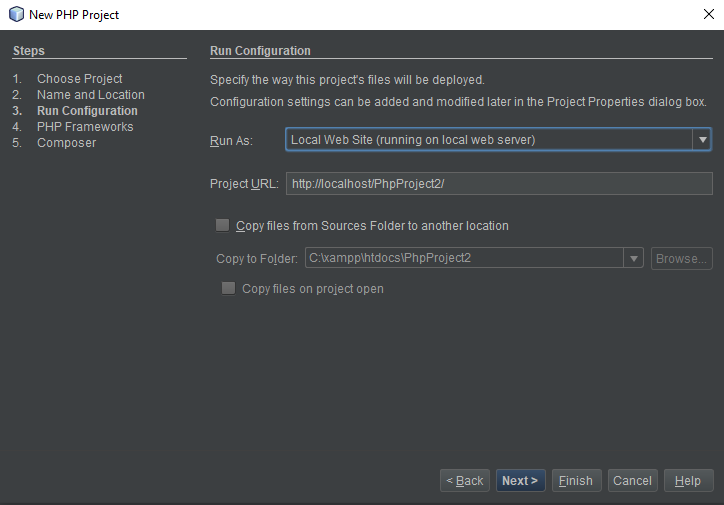The image size is (724, 505).
Task: Select Choose Project step in Steps list
Action: (79, 78)
